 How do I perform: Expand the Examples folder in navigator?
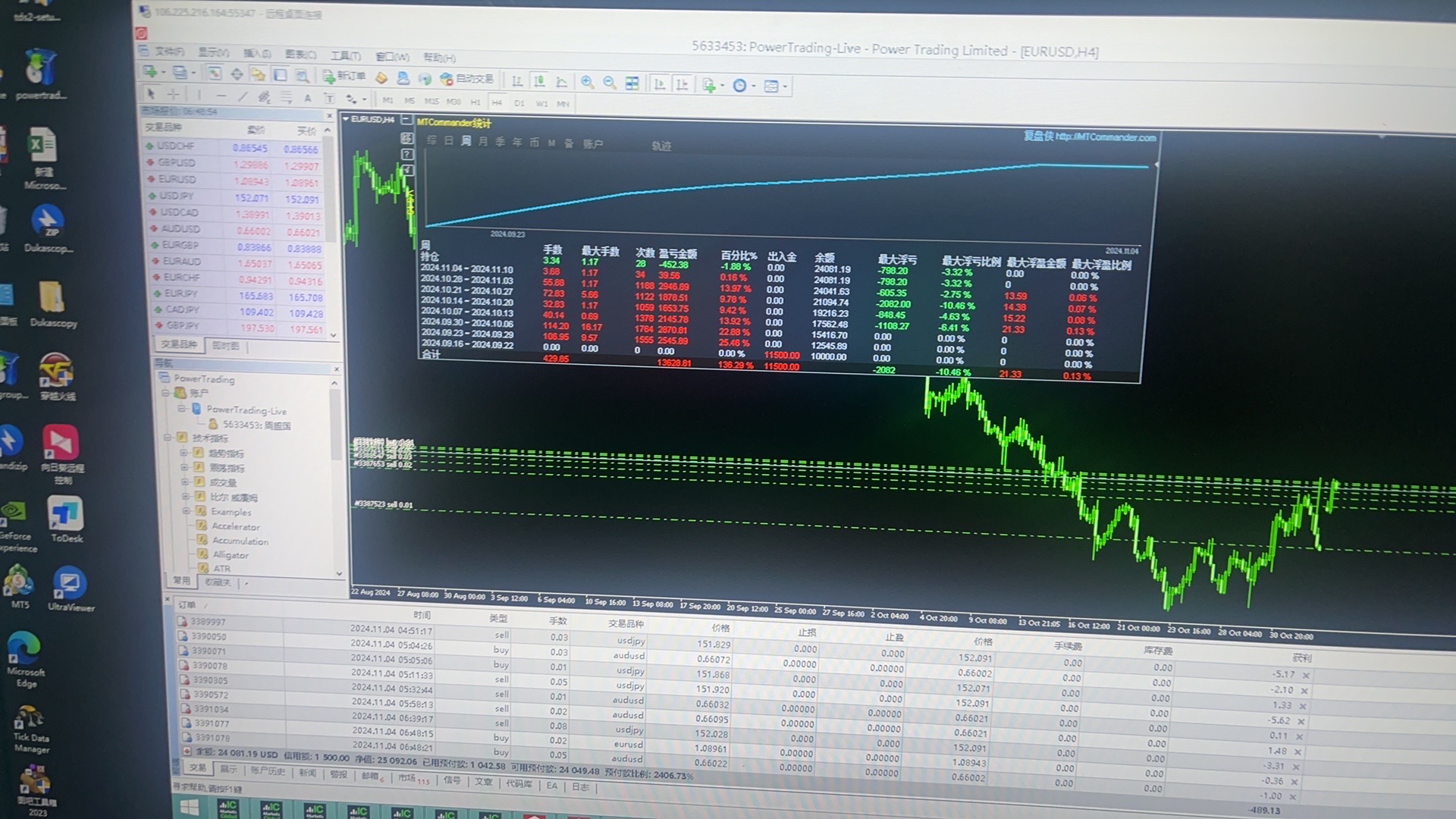pyautogui.click(x=186, y=511)
